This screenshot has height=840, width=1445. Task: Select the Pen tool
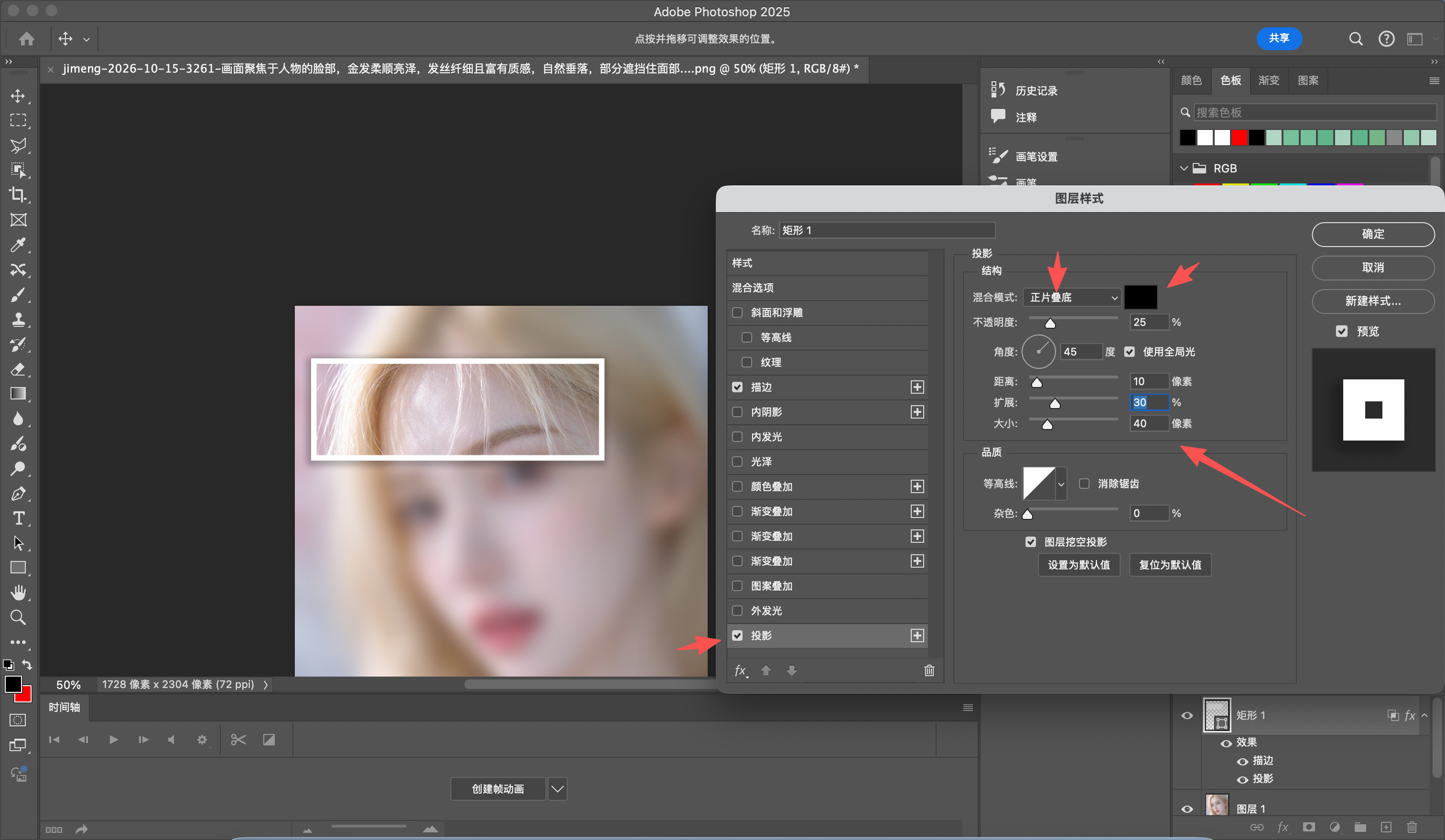click(18, 494)
